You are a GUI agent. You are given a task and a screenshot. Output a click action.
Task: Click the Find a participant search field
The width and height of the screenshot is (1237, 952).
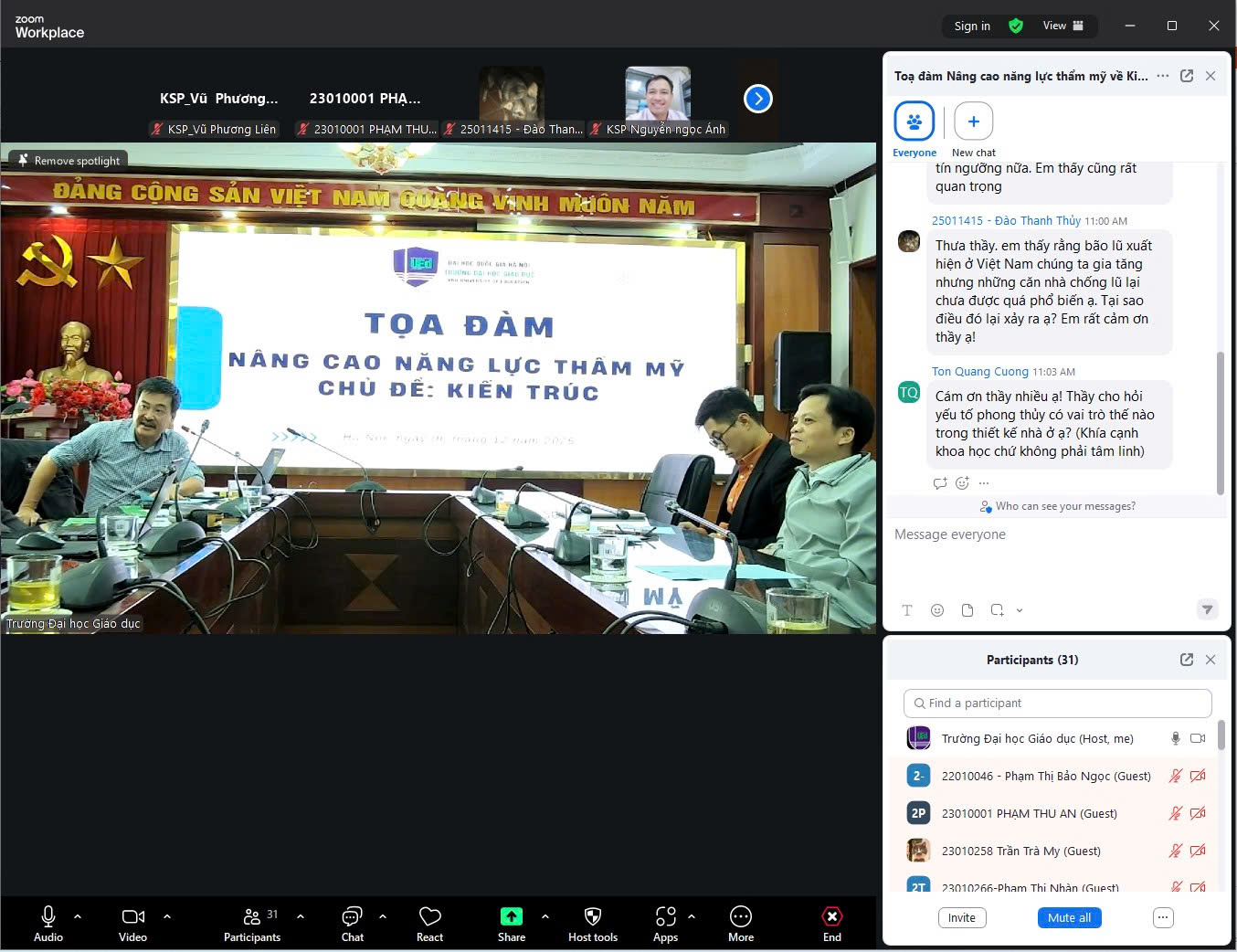click(x=1058, y=703)
